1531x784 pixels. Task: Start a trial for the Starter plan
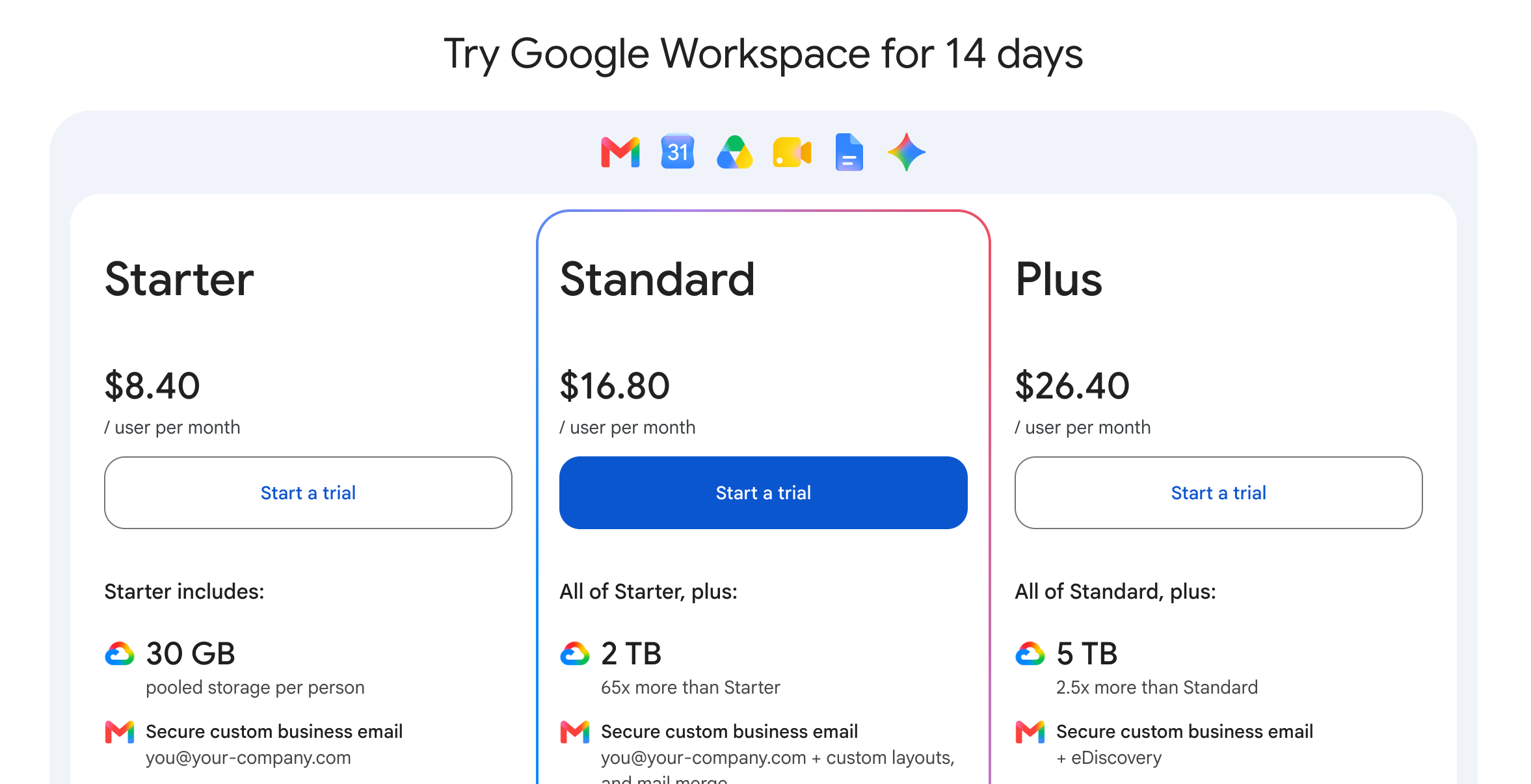[308, 493]
